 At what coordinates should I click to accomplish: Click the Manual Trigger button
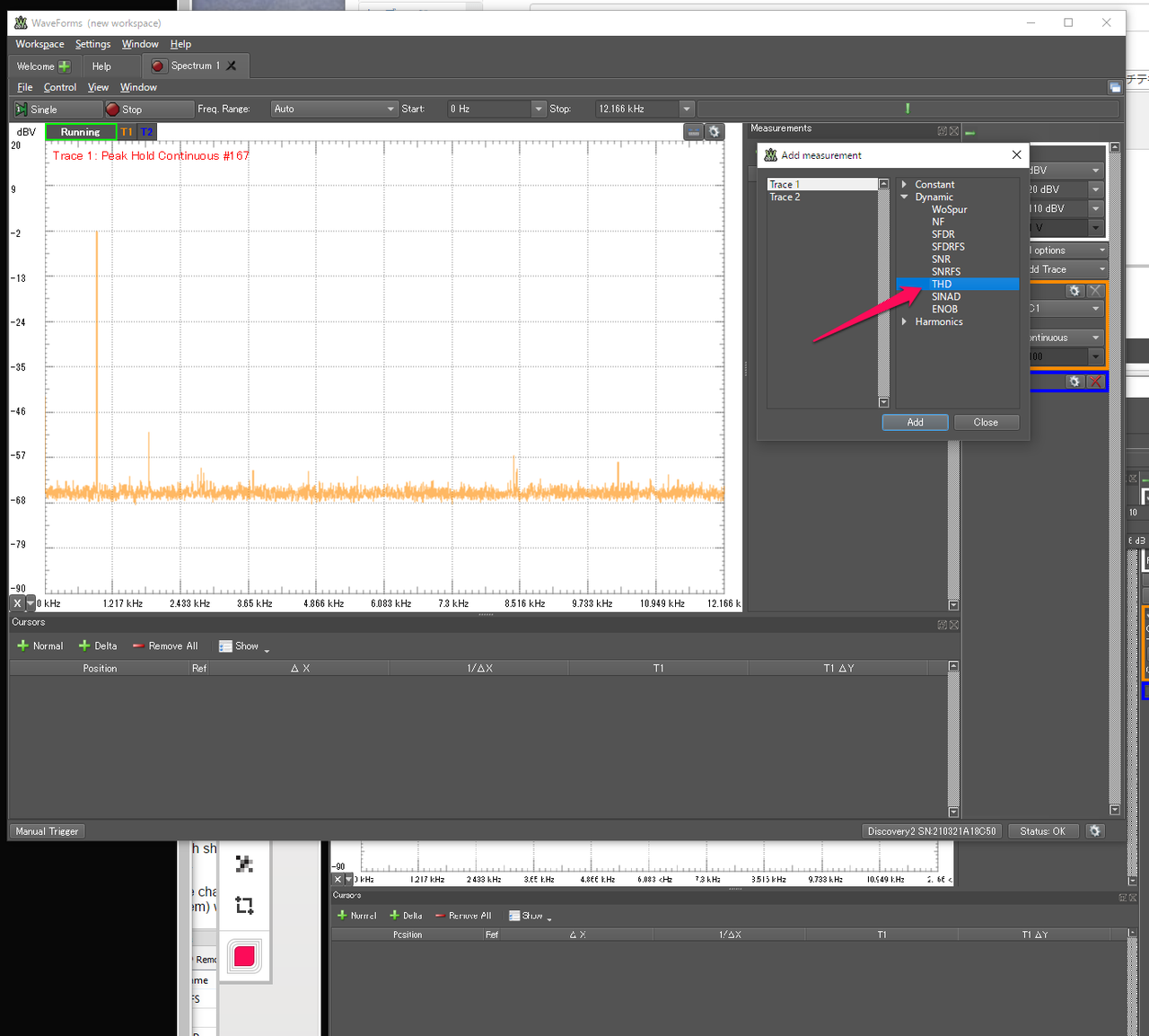tap(47, 831)
